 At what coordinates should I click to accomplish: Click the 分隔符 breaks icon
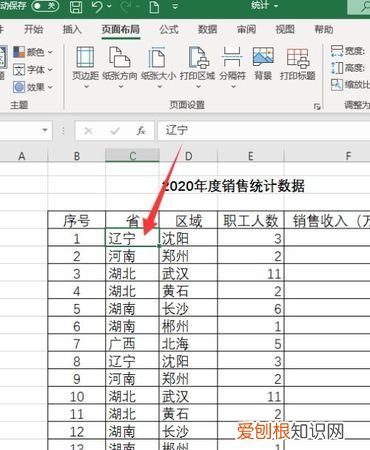tap(232, 57)
